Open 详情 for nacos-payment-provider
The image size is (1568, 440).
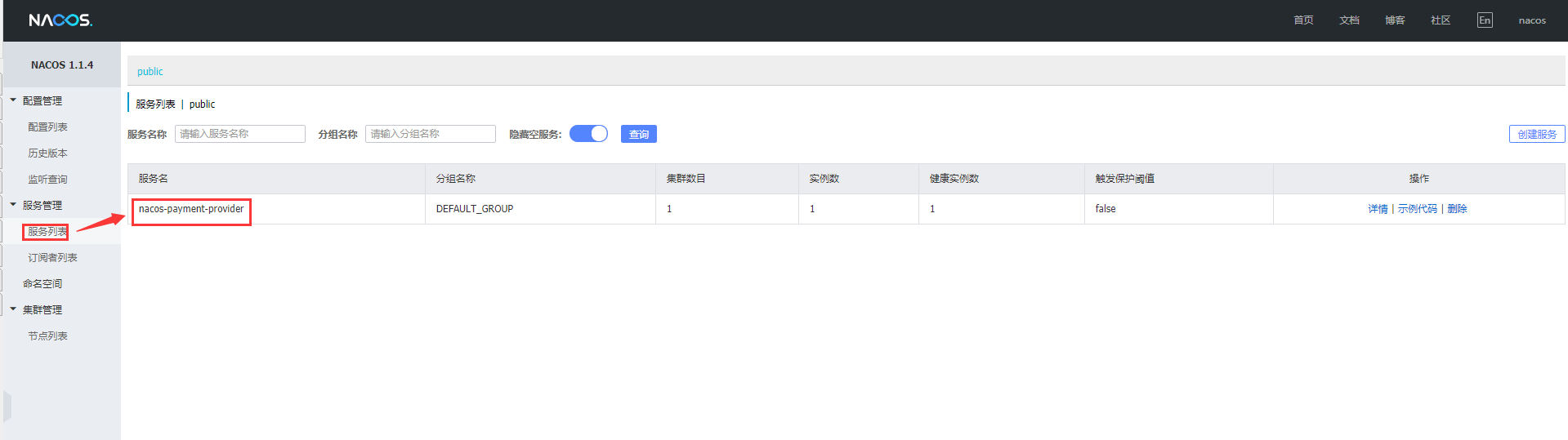[1378, 209]
